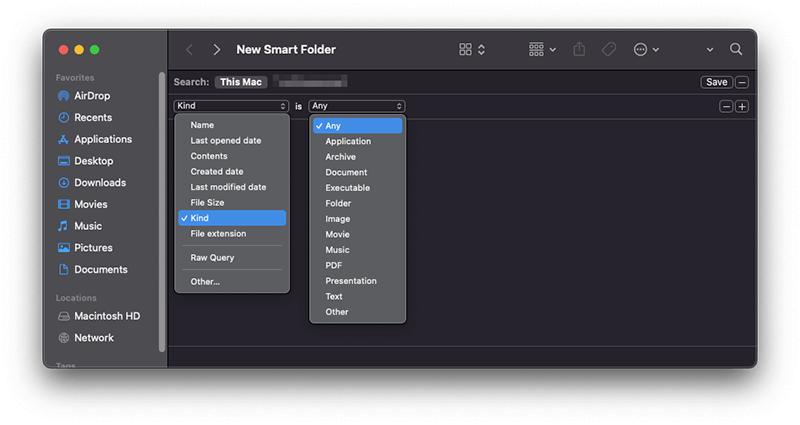Screen dimensions: 800x425
Task: Expand the toolbar overflow chevron
Action: pos(710,50)
